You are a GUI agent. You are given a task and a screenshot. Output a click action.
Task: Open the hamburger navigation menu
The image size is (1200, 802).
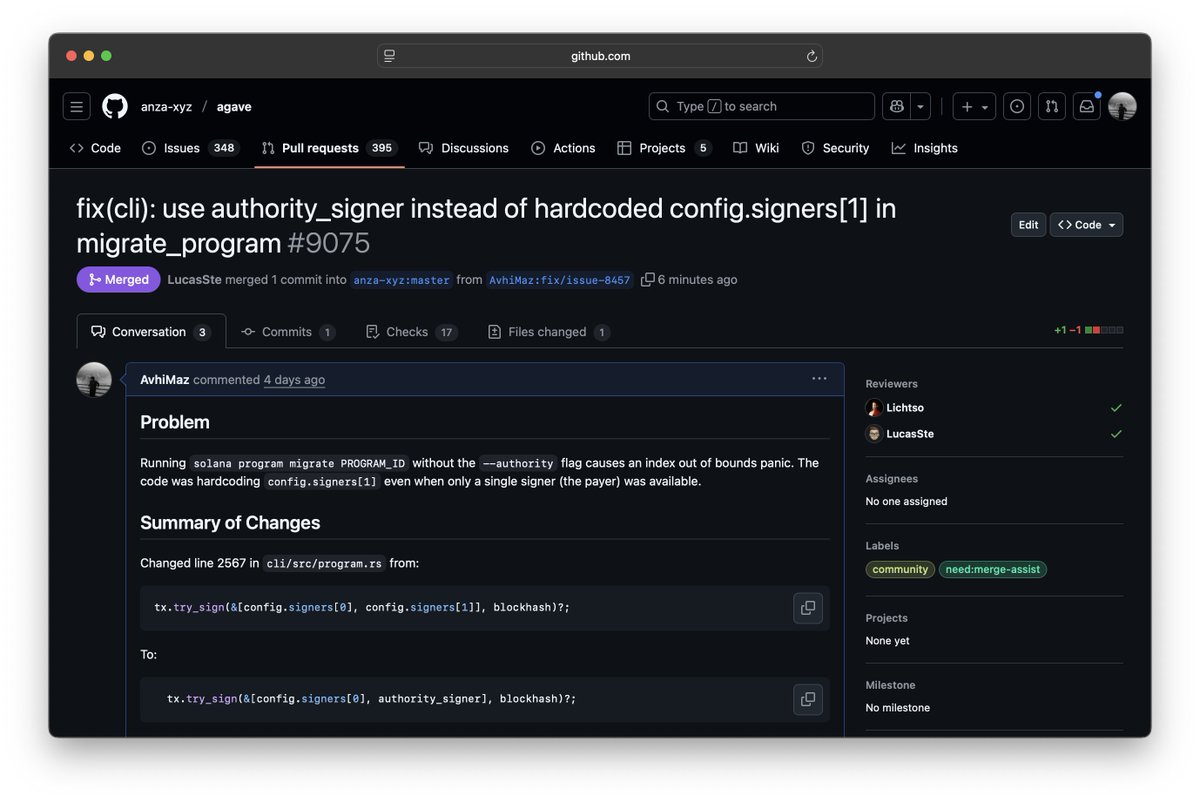tap(77, 106)
